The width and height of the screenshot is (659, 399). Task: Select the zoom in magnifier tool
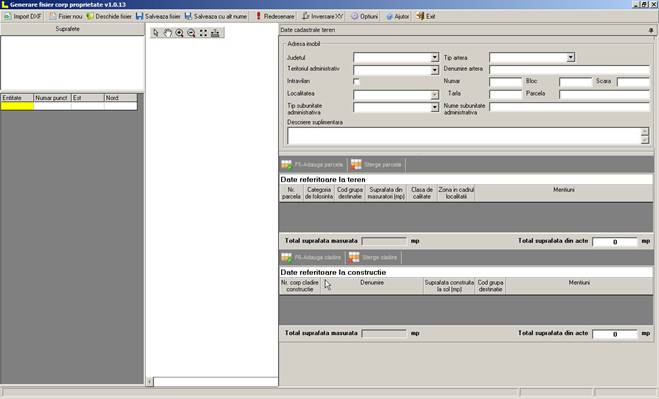(x=179, y=33)
